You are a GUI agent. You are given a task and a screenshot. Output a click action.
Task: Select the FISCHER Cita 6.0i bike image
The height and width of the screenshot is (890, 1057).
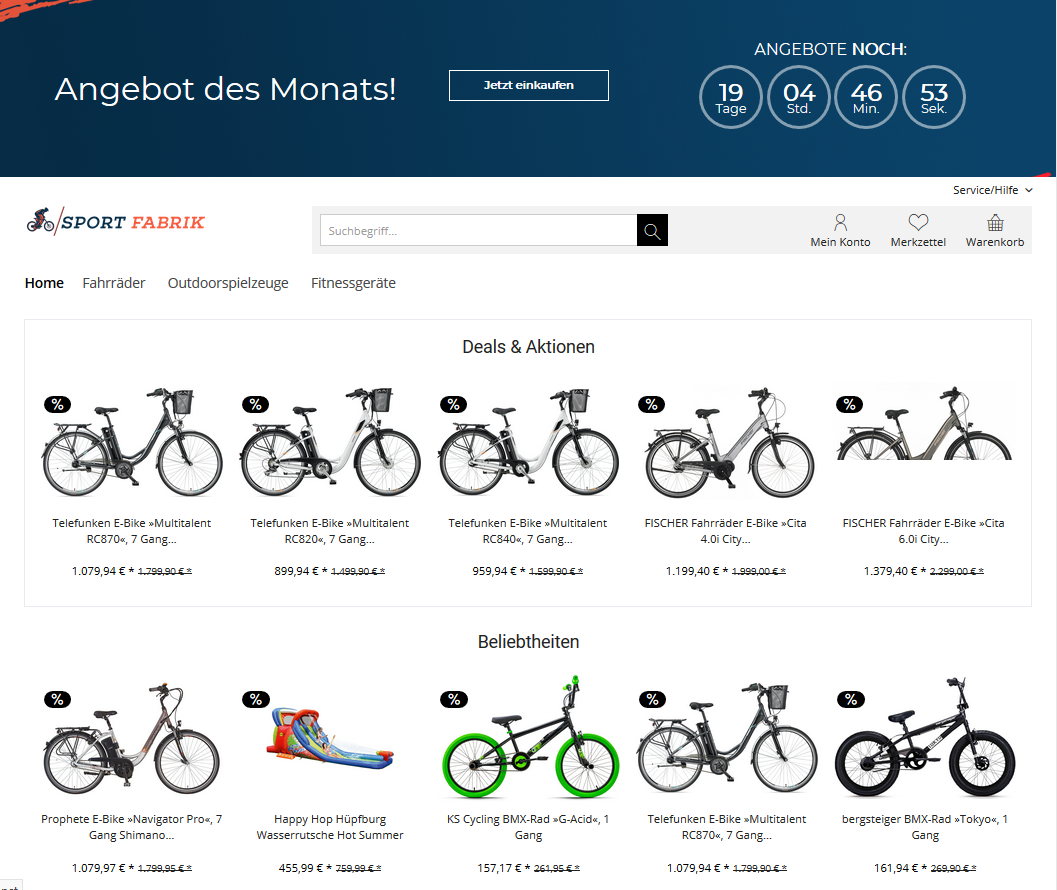click(924, 423)
